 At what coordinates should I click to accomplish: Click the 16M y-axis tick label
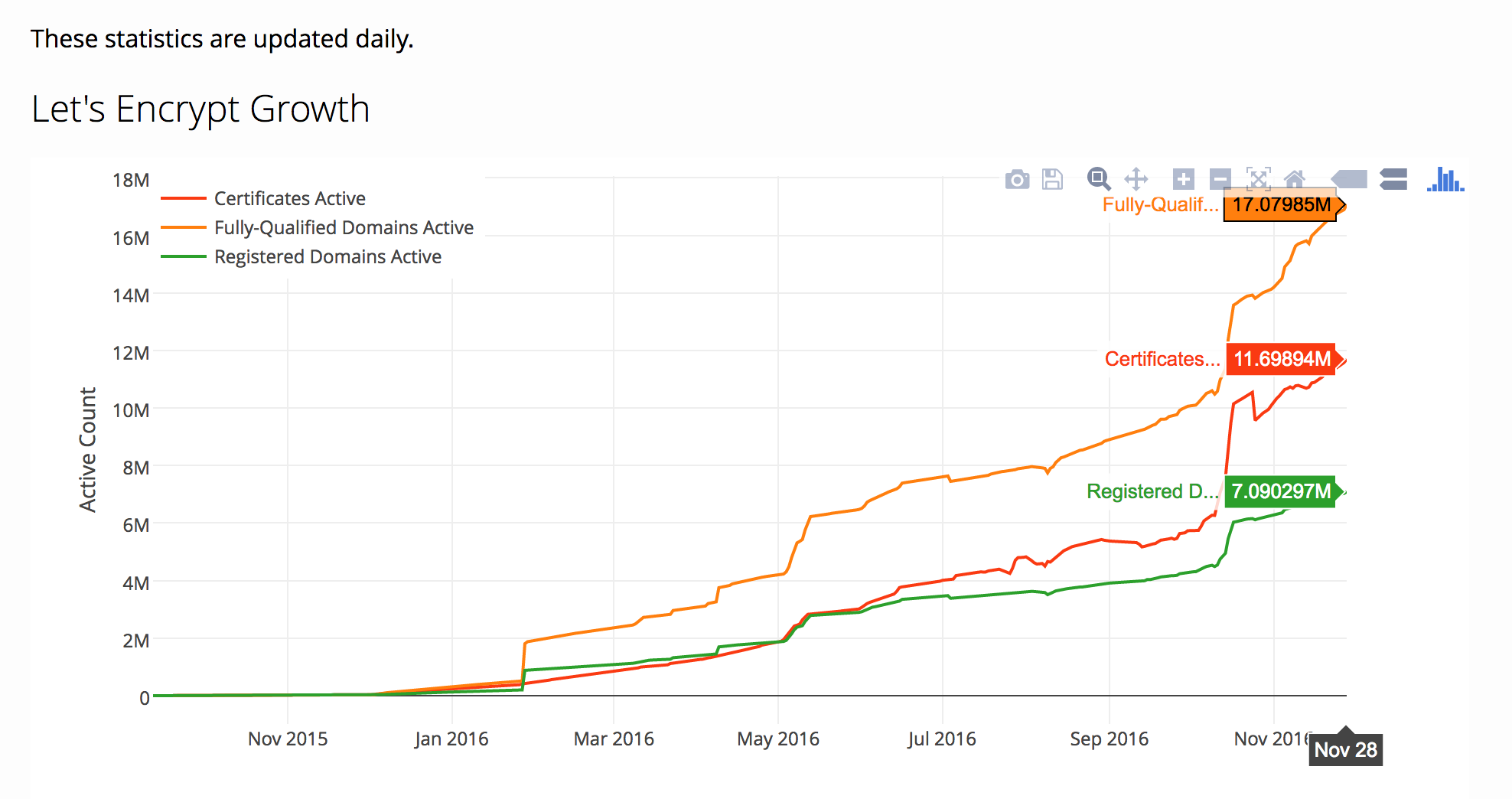click(x=131, y=238)
